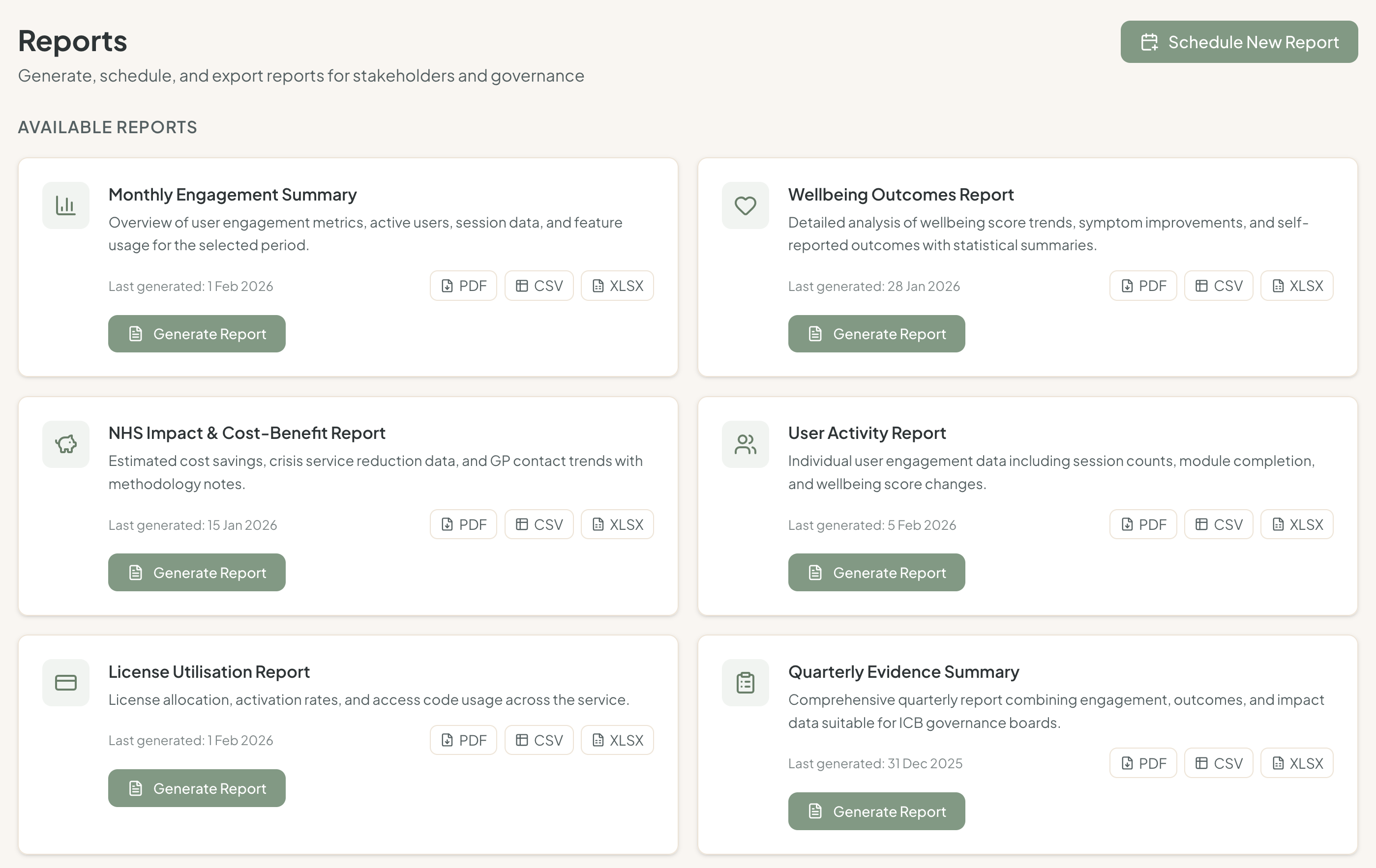Export Quarterly Evidence Summary as CSV
The height and width of the screenshot is (868, 1376).
coord(1218,762)
